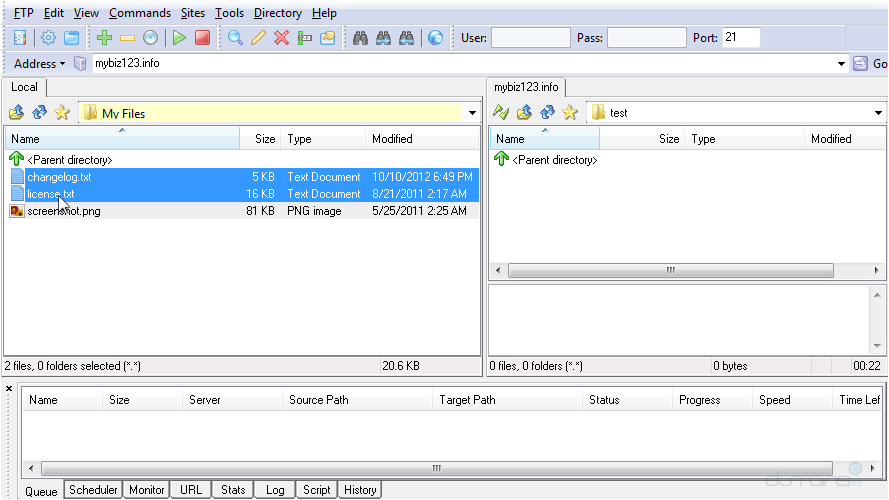Viewport: 889px width, 500px height.
Task: Open the Help menu
Action: tap(324, 13)
